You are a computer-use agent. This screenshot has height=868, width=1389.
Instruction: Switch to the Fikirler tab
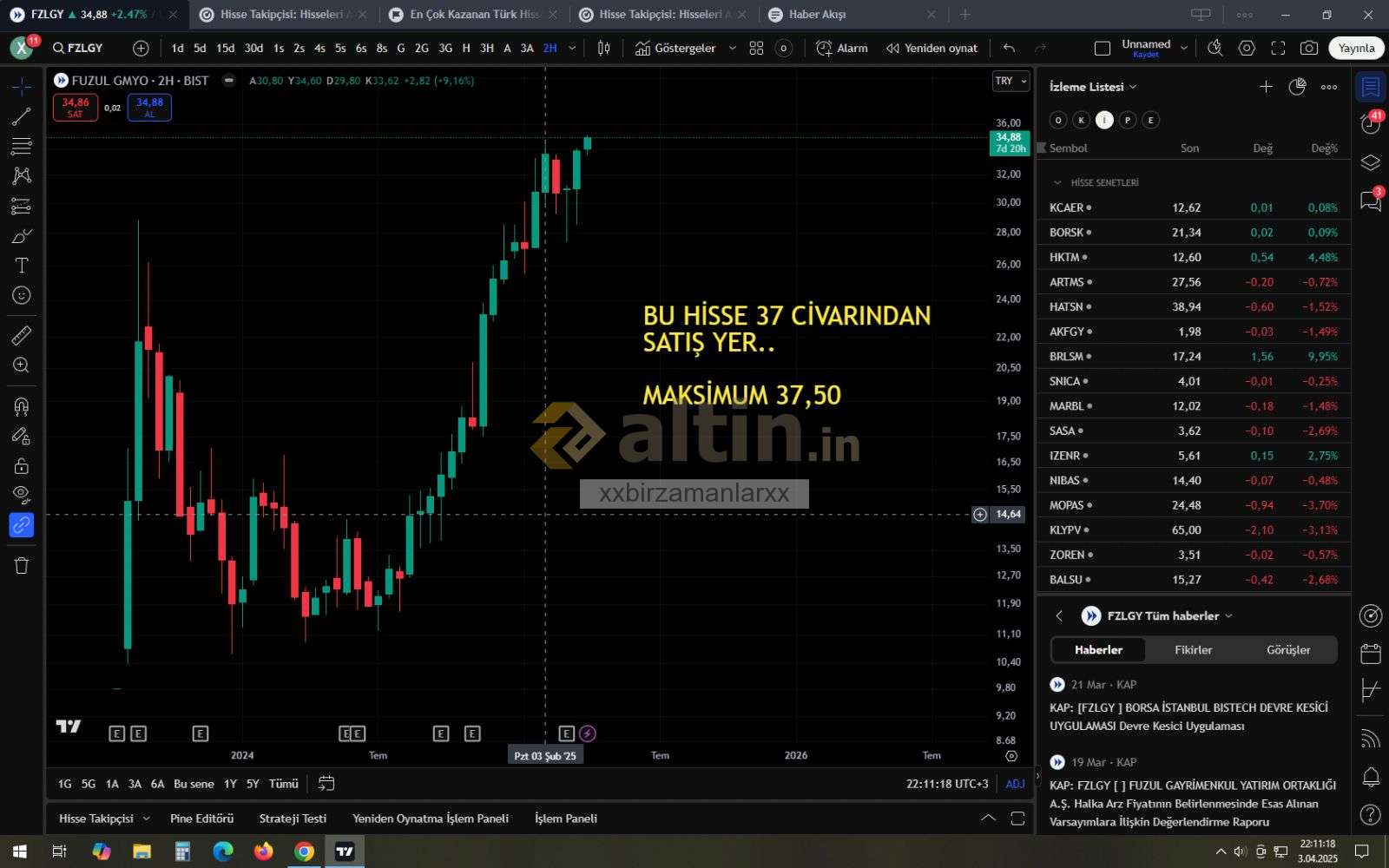[x=1193, y=650]
